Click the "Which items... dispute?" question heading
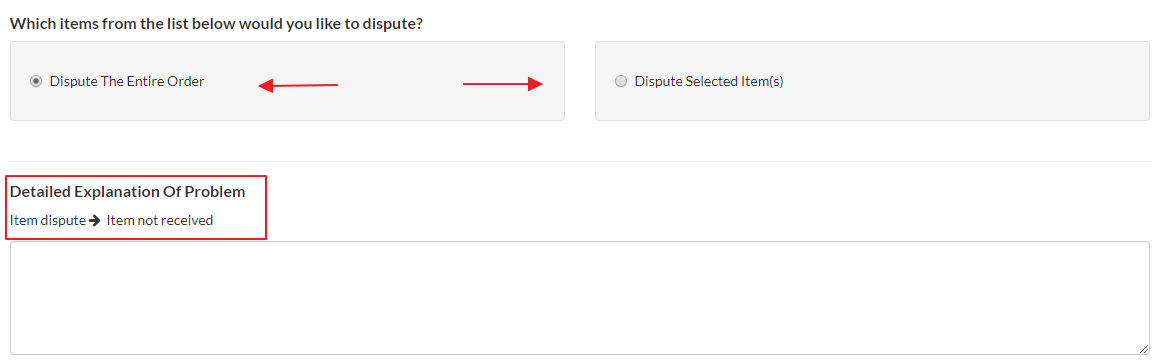This screenshot has height=362, width=1174. 216,24
